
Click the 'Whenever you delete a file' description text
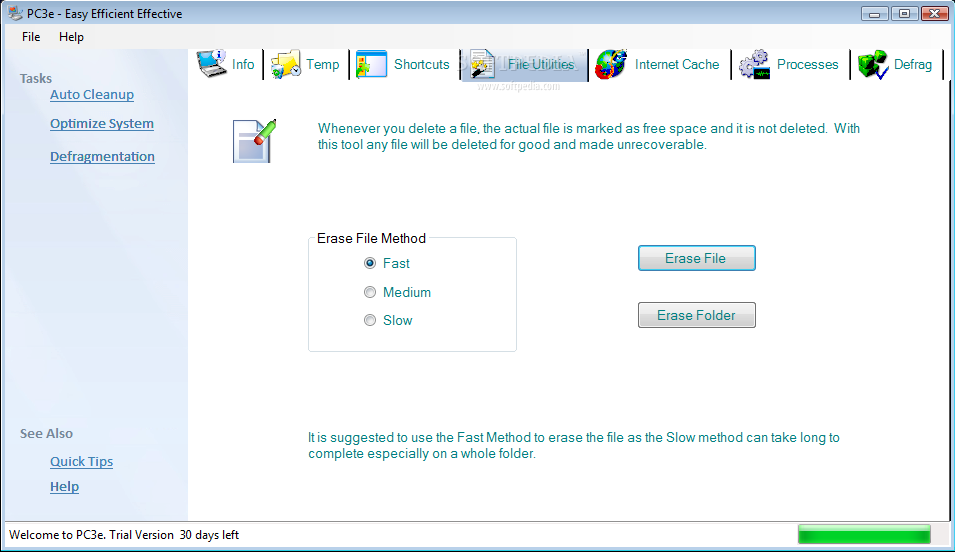click(588, 136)
